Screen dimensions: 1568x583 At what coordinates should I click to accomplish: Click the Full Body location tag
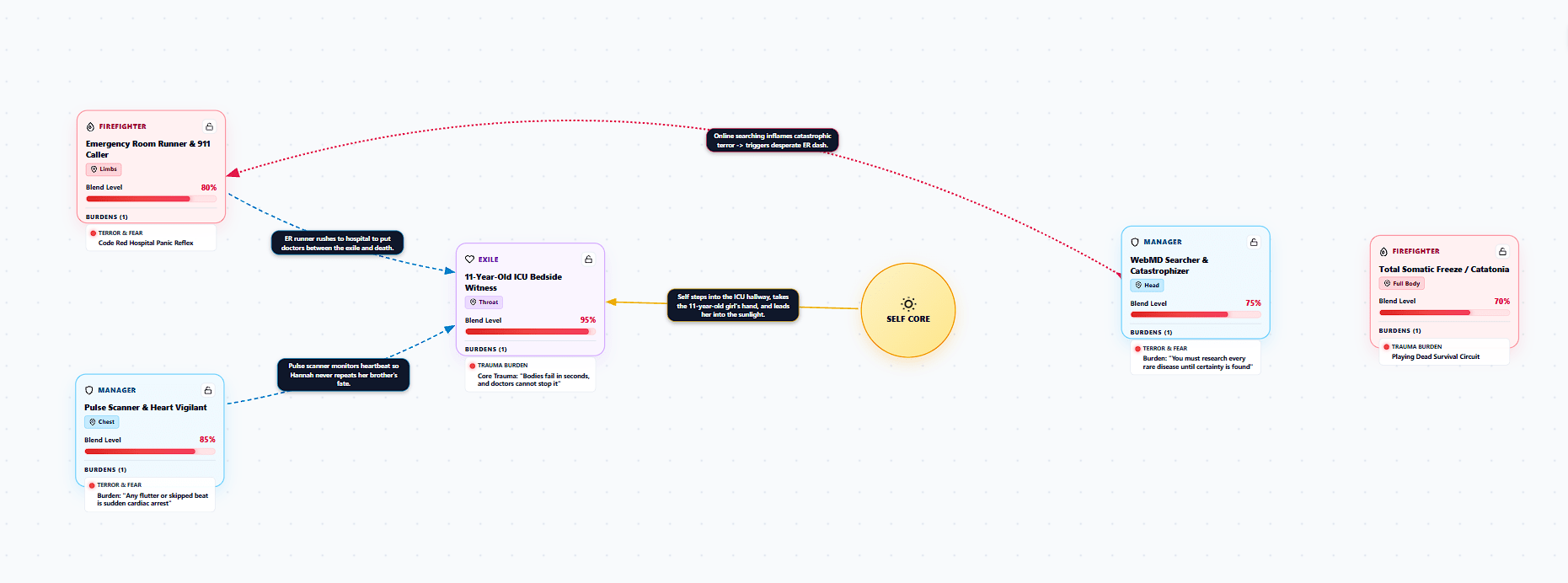pyautogui.click(x=1401, y=284)
